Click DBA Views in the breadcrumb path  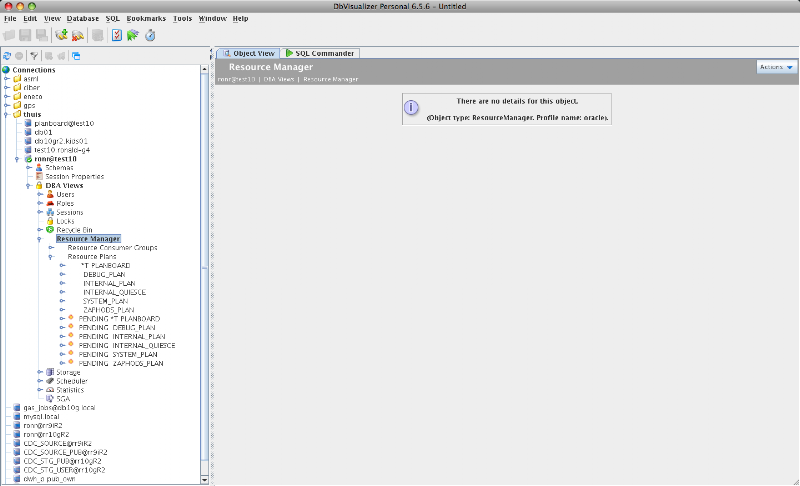[279, 80]
